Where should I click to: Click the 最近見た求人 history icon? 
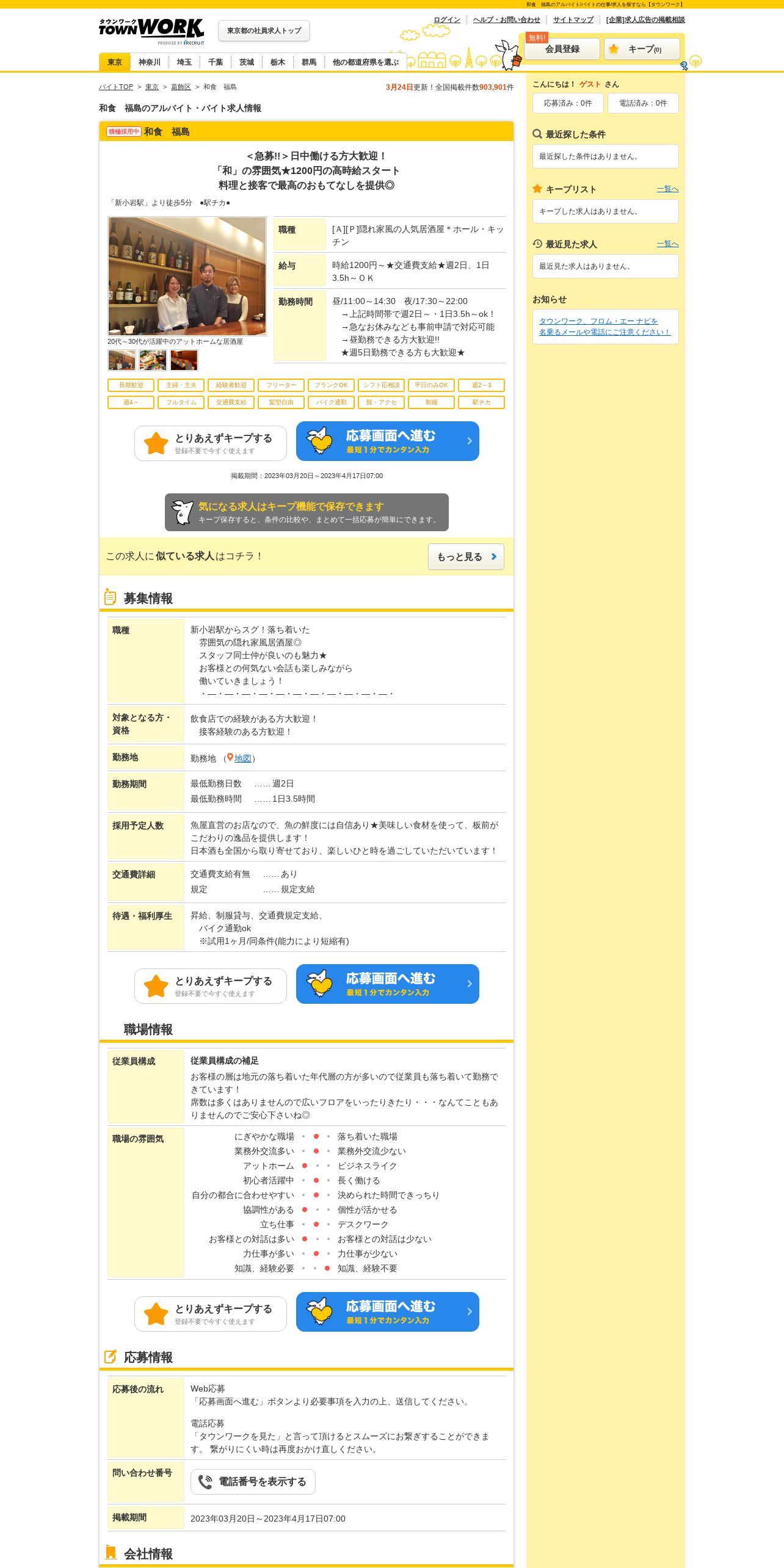(x=537, y=244)
